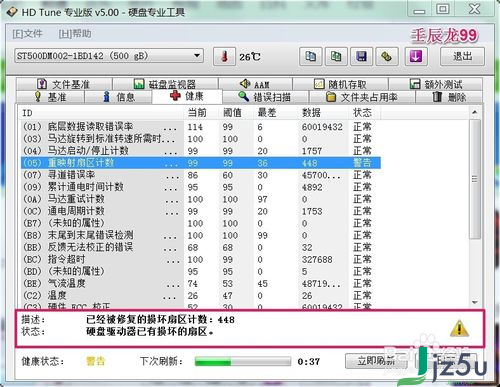Image resolution: width=500 pixels, height=387 pixels.
Task: Click the thermometer temperature icon
Action: [224, 56]
